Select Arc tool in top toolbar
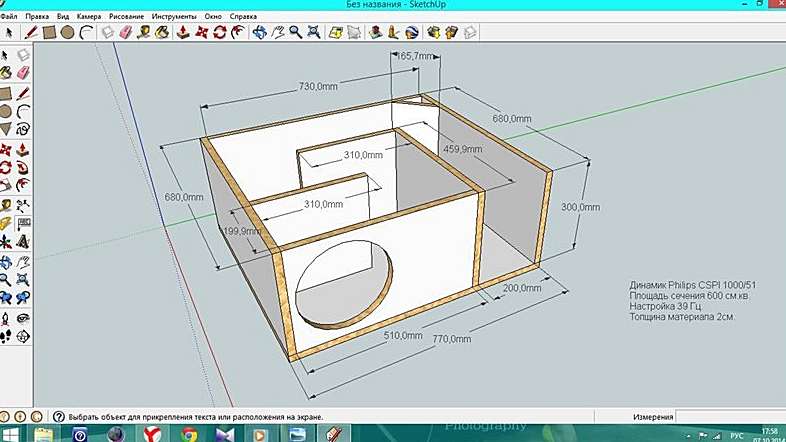The height and width of the screenshot is (442, 786). click(87, 33)
